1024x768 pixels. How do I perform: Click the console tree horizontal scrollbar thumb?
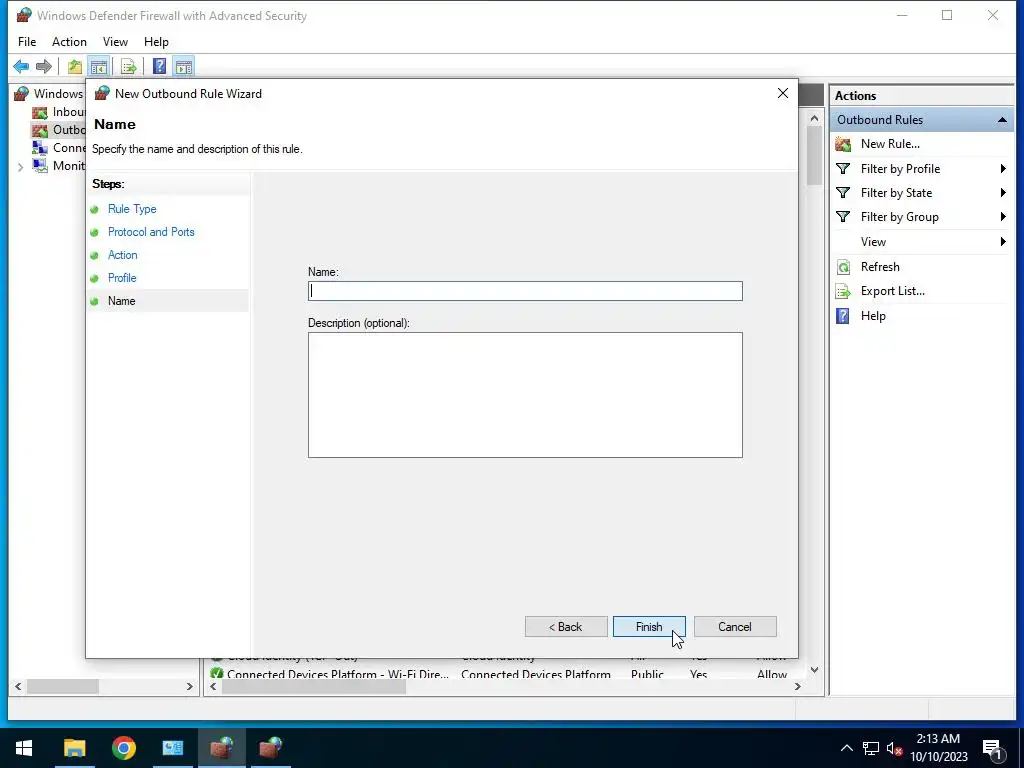[63, 687]
